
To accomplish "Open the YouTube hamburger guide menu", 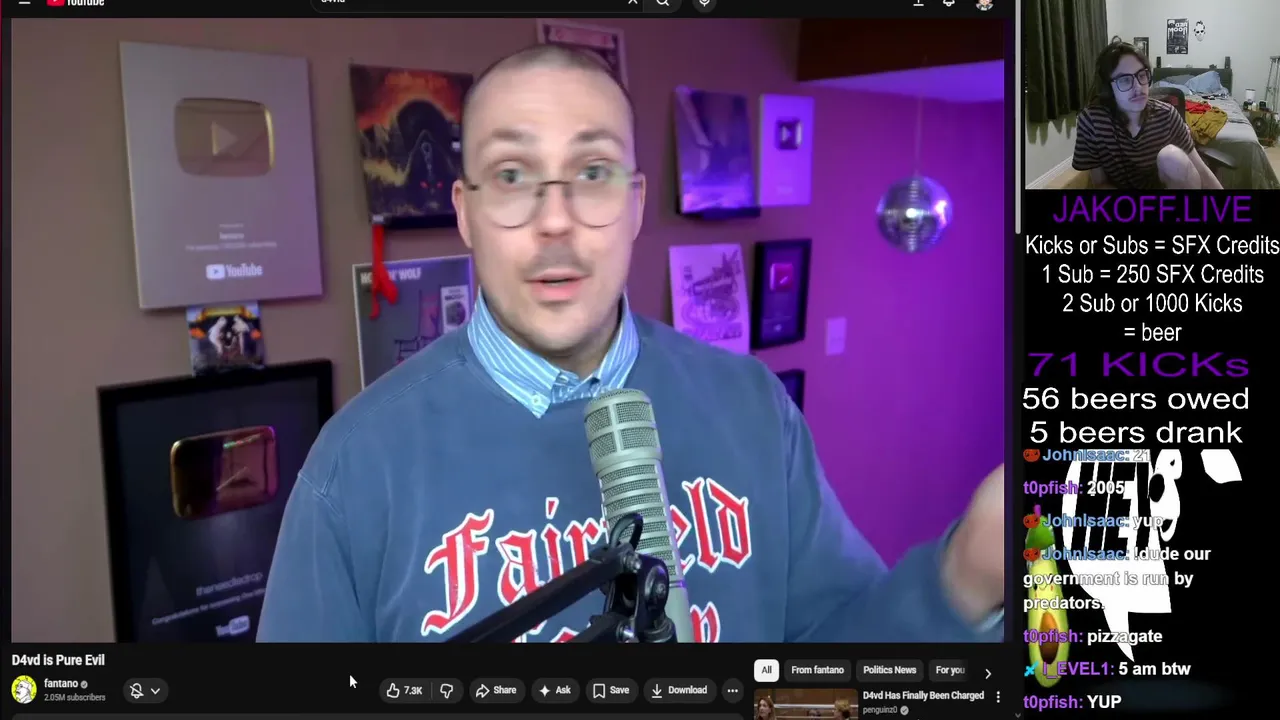I will pos(24,3).
